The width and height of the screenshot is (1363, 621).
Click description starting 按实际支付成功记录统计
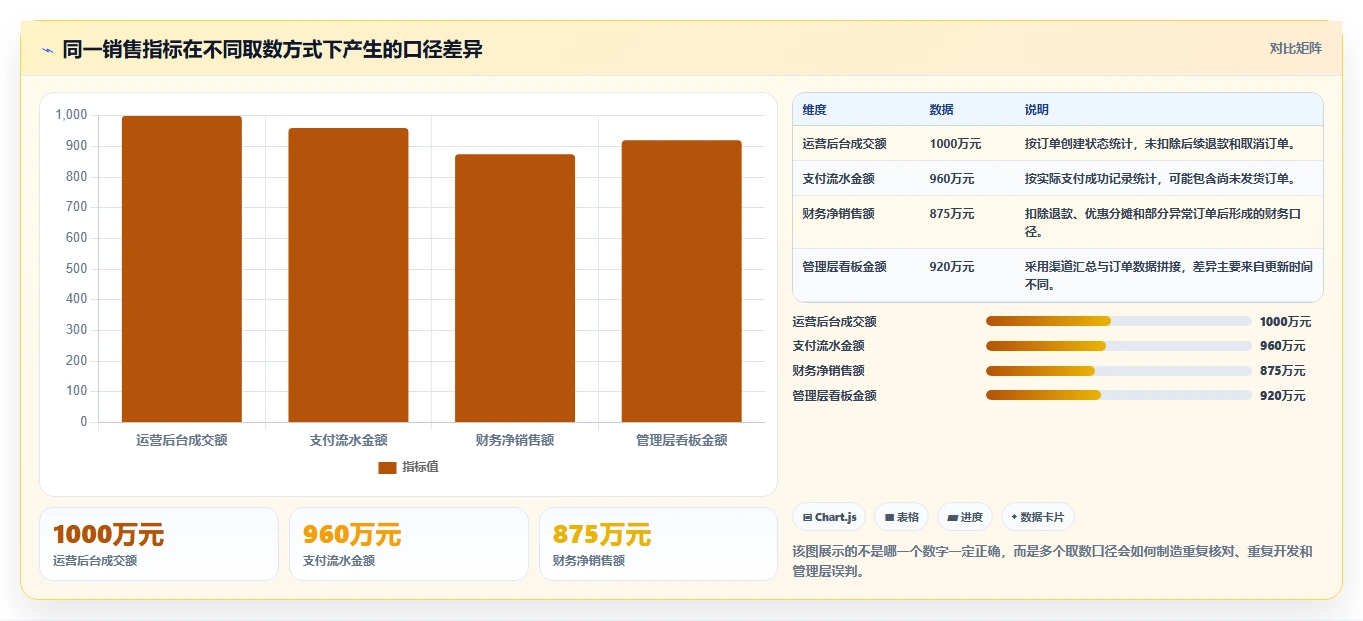(1160, 179)
